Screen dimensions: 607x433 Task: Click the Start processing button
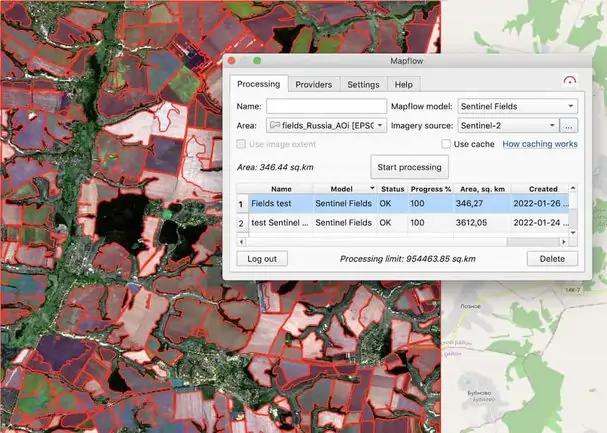(410, 167)
